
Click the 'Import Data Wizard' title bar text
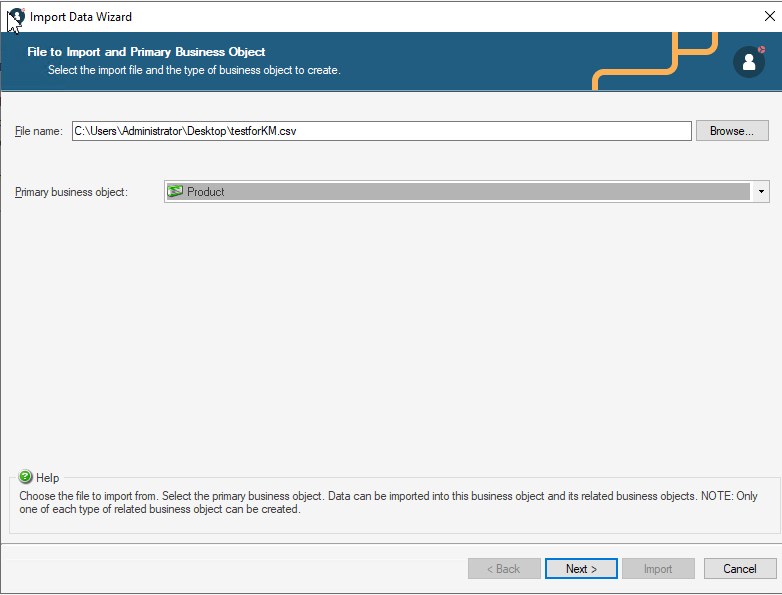[x=81, y=17]
